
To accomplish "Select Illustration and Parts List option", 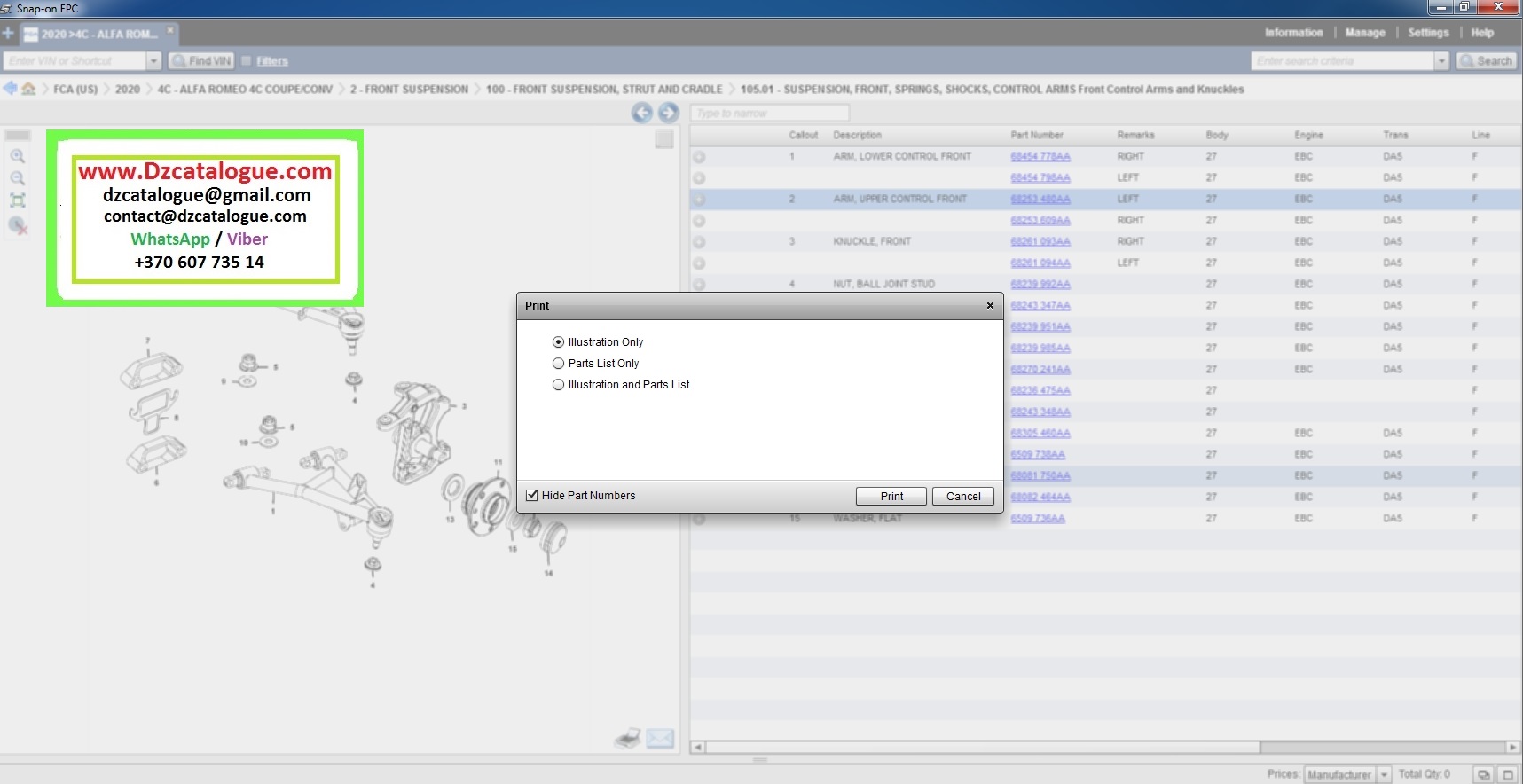I will pos(558,385).
